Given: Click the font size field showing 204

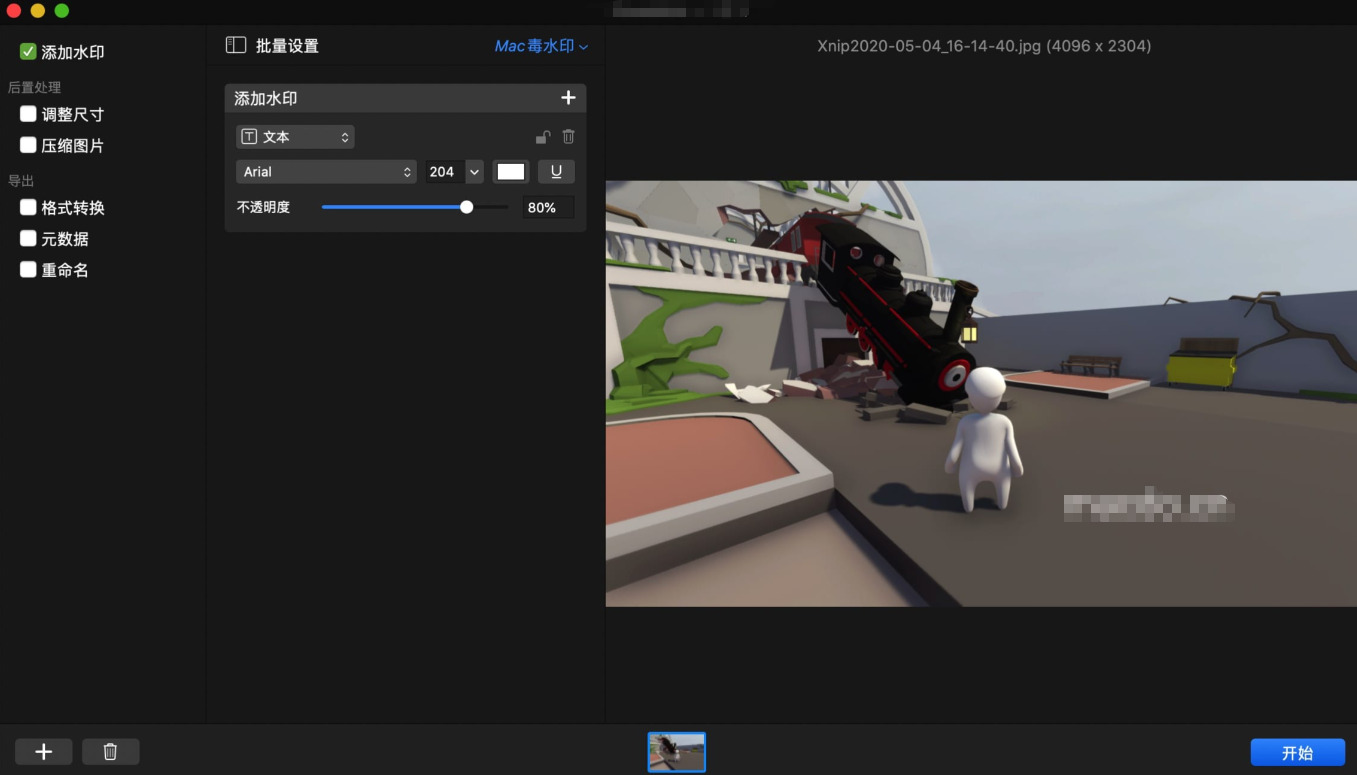Looking at the screenshot, I should (445, 172).
